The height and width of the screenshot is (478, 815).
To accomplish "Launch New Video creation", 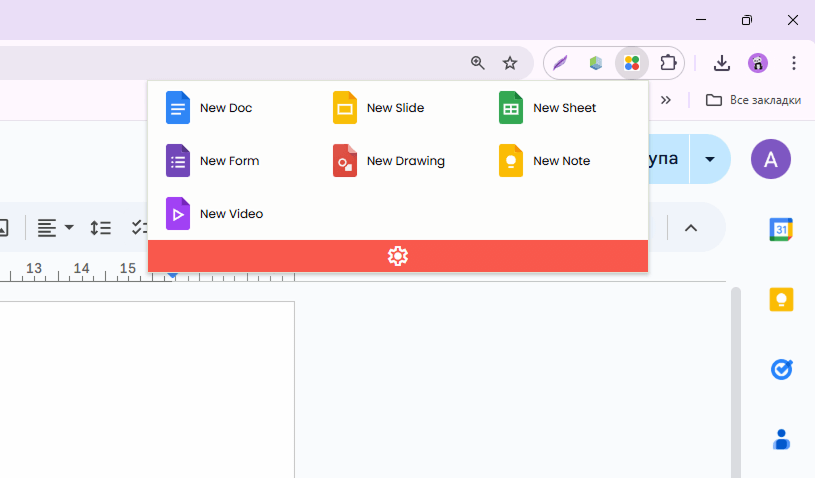I will coord(214,214).
